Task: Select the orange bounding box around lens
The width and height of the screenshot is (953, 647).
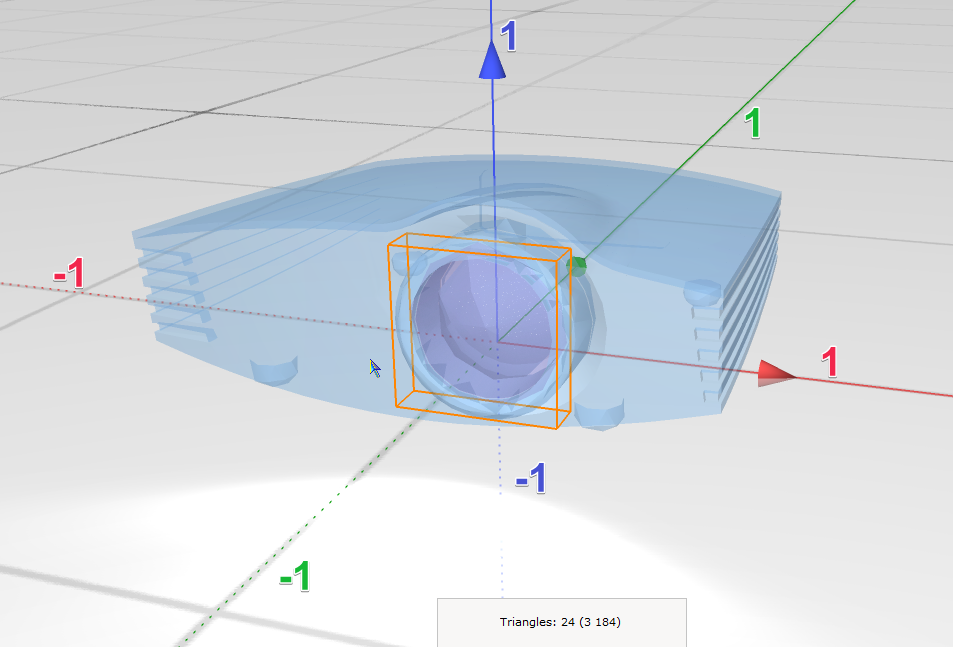Action: click(x=480, y=330)
